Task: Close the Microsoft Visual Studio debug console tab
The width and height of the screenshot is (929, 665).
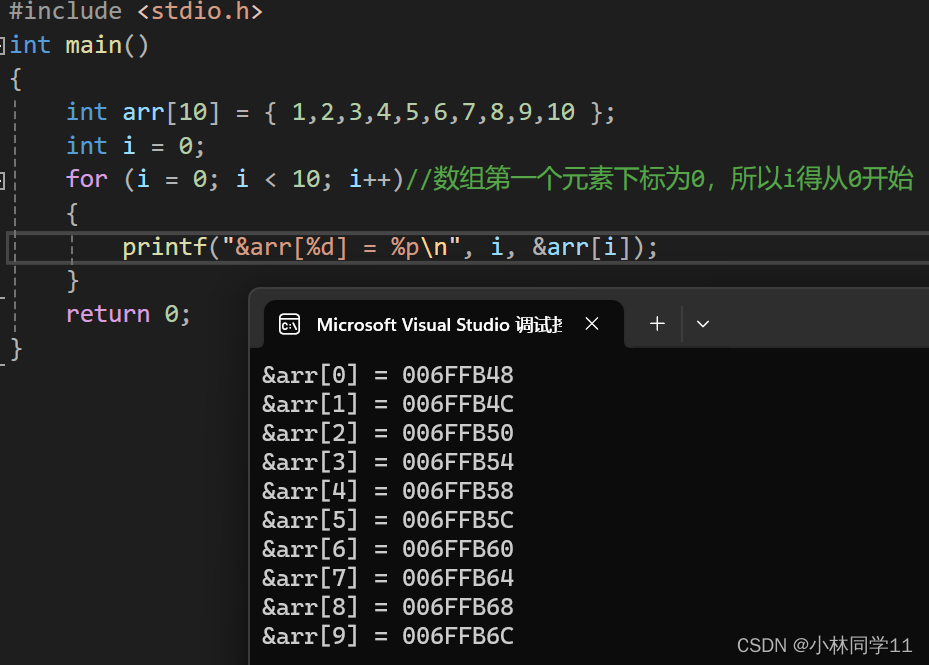Action: tap(592, 324)
